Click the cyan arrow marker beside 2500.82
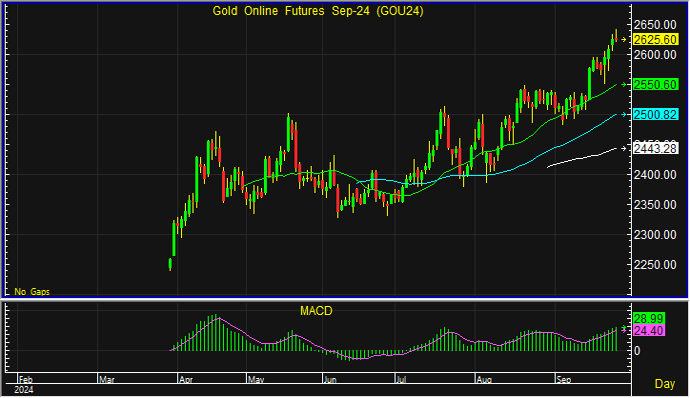 point(623,114)
